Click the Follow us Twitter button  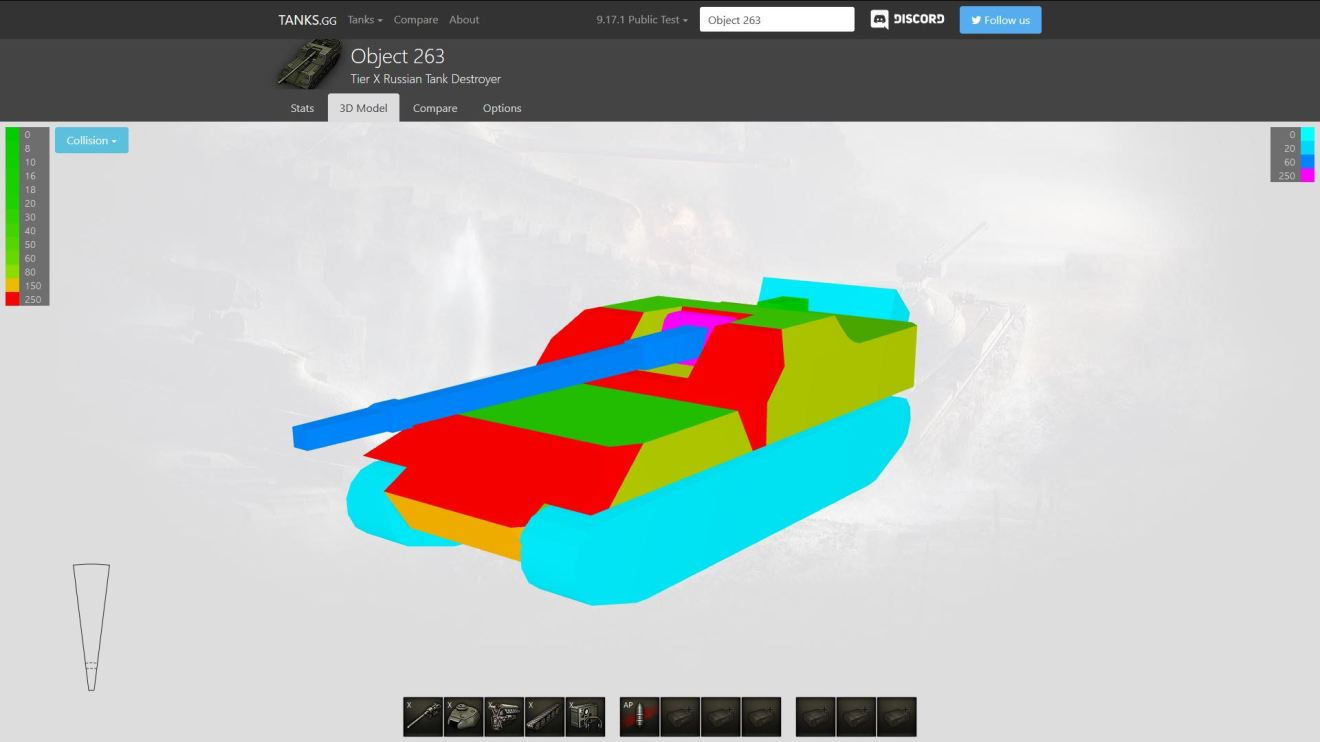click(1000, 20)
